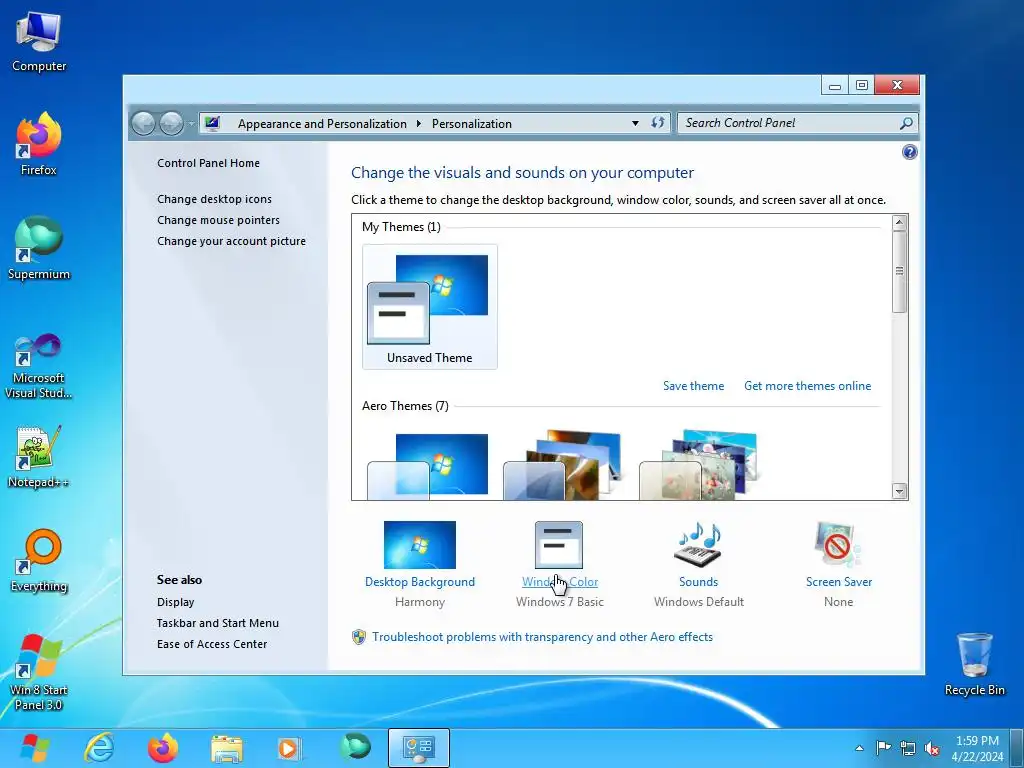Open Troubleshoot problems with transparency link
Viewport: 1024px width, 768px height.
coord(542,637)
